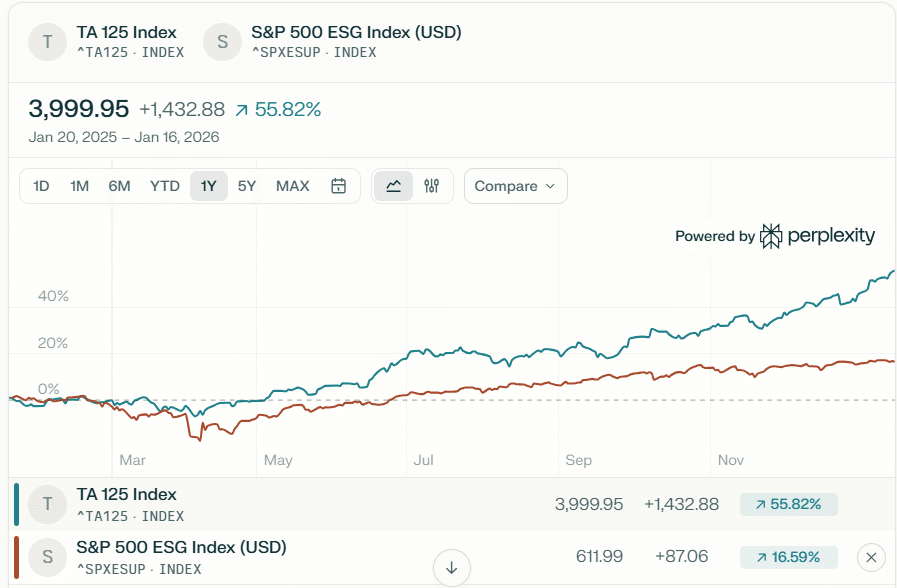Select the 1D time range
This screenshot has width=897, height=588.
41,186
